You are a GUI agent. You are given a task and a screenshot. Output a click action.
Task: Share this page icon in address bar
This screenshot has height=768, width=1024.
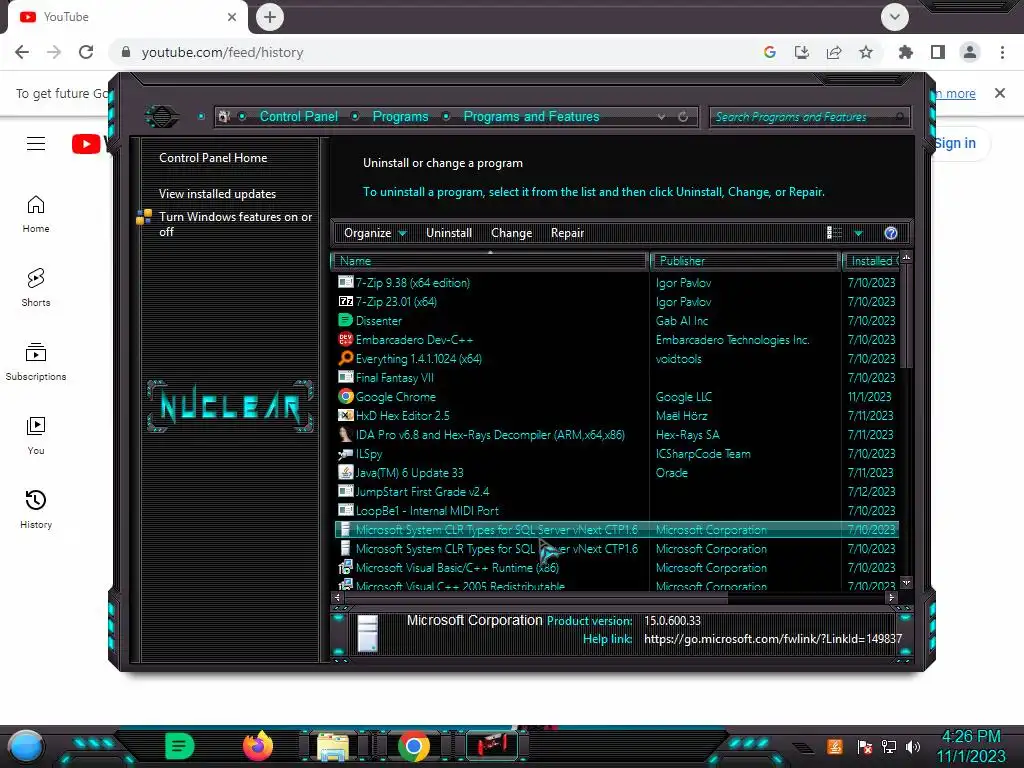[834, 52]
